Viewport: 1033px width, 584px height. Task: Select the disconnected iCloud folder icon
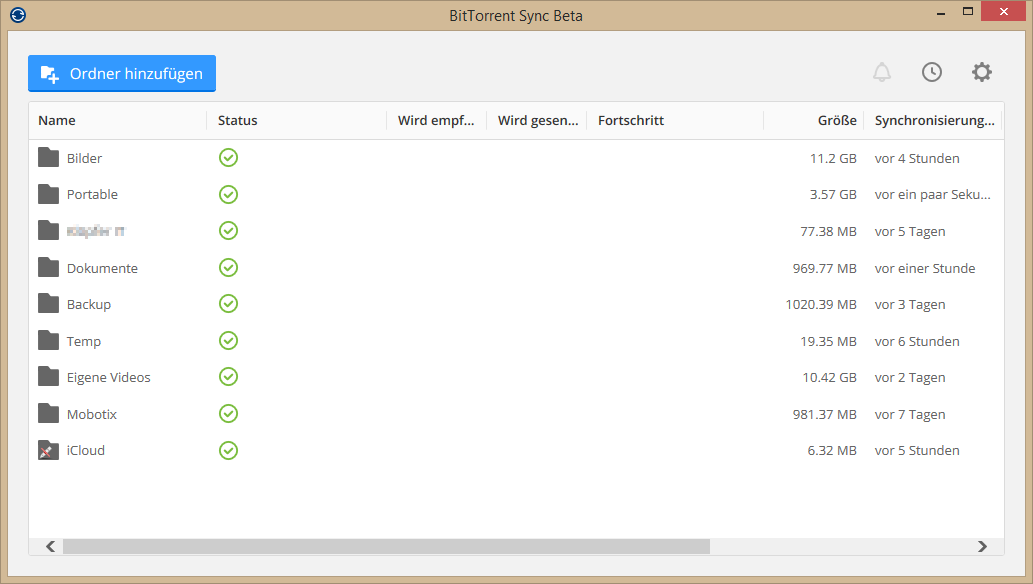[x=48, y=450]
